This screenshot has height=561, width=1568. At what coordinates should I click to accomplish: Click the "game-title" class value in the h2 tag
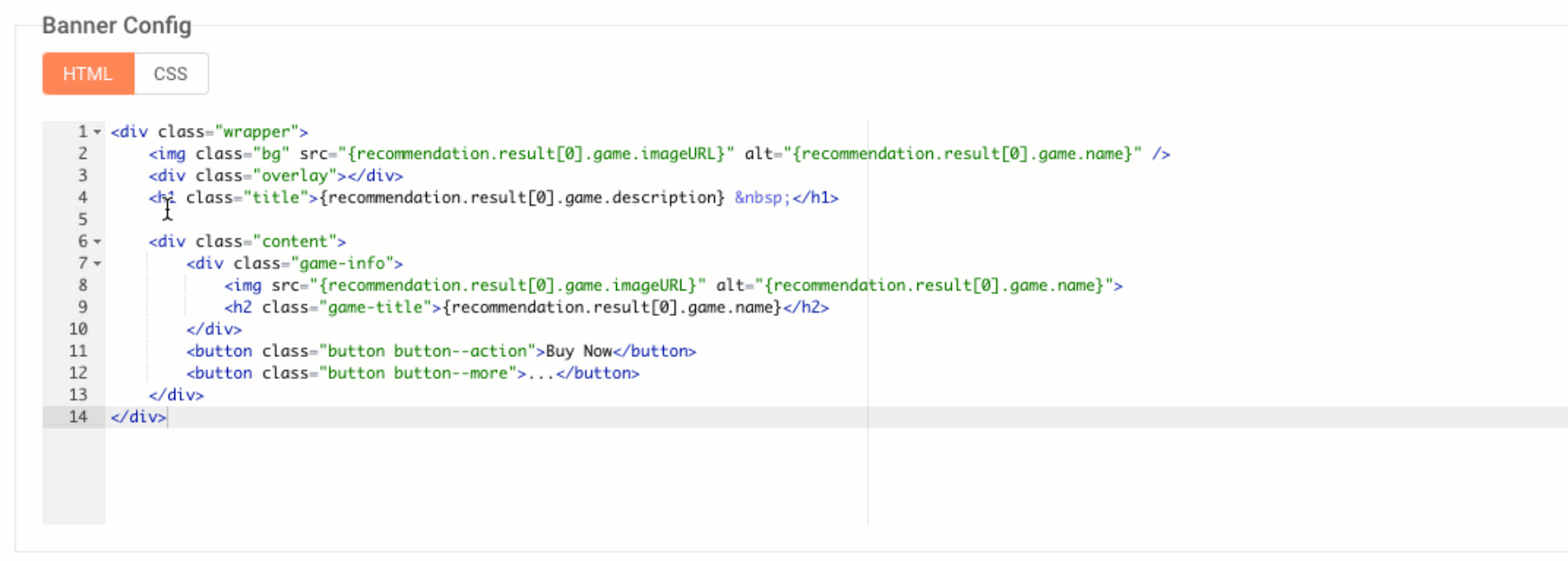pyautogui.click(x=379, y=308)
